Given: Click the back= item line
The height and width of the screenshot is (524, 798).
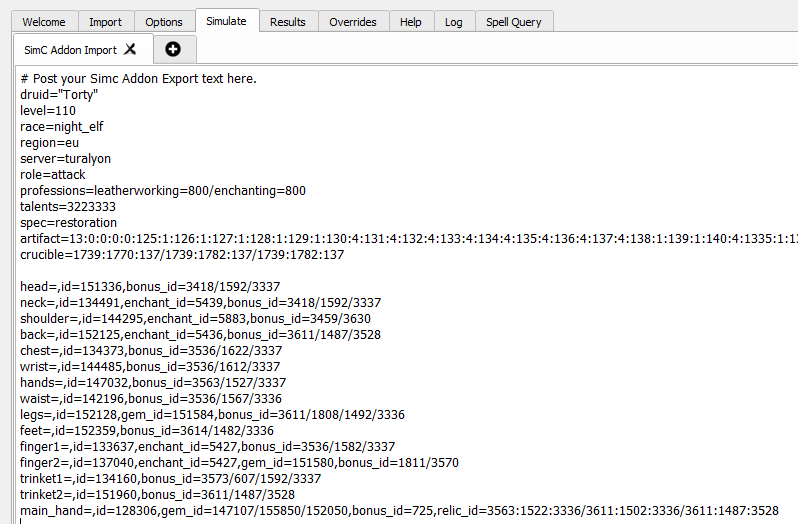Looking at the screenshot, I should click(201, 335).
